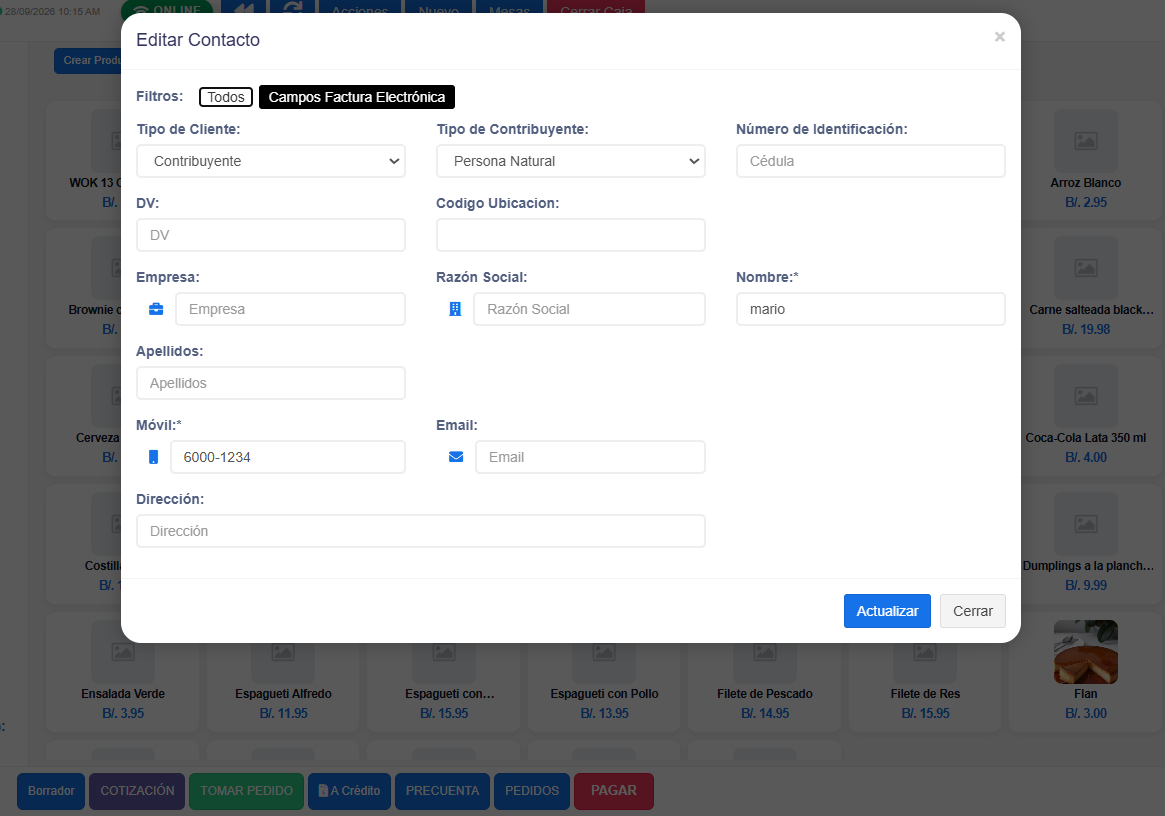Click the Espagueti con Pollo product name
This screenshot has height=816, width=1165.
click(x=604, y=693)
